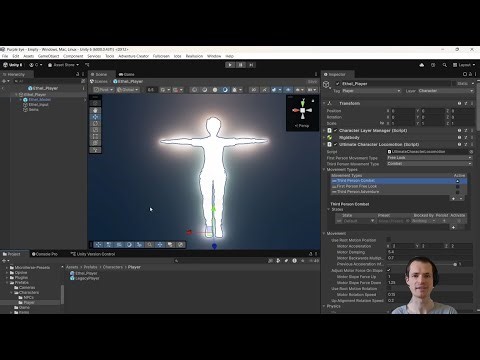Select the LegacyPlayer prefab asset in Project
The height and width of the screenshot is (360, 480).
coord(85,278)
